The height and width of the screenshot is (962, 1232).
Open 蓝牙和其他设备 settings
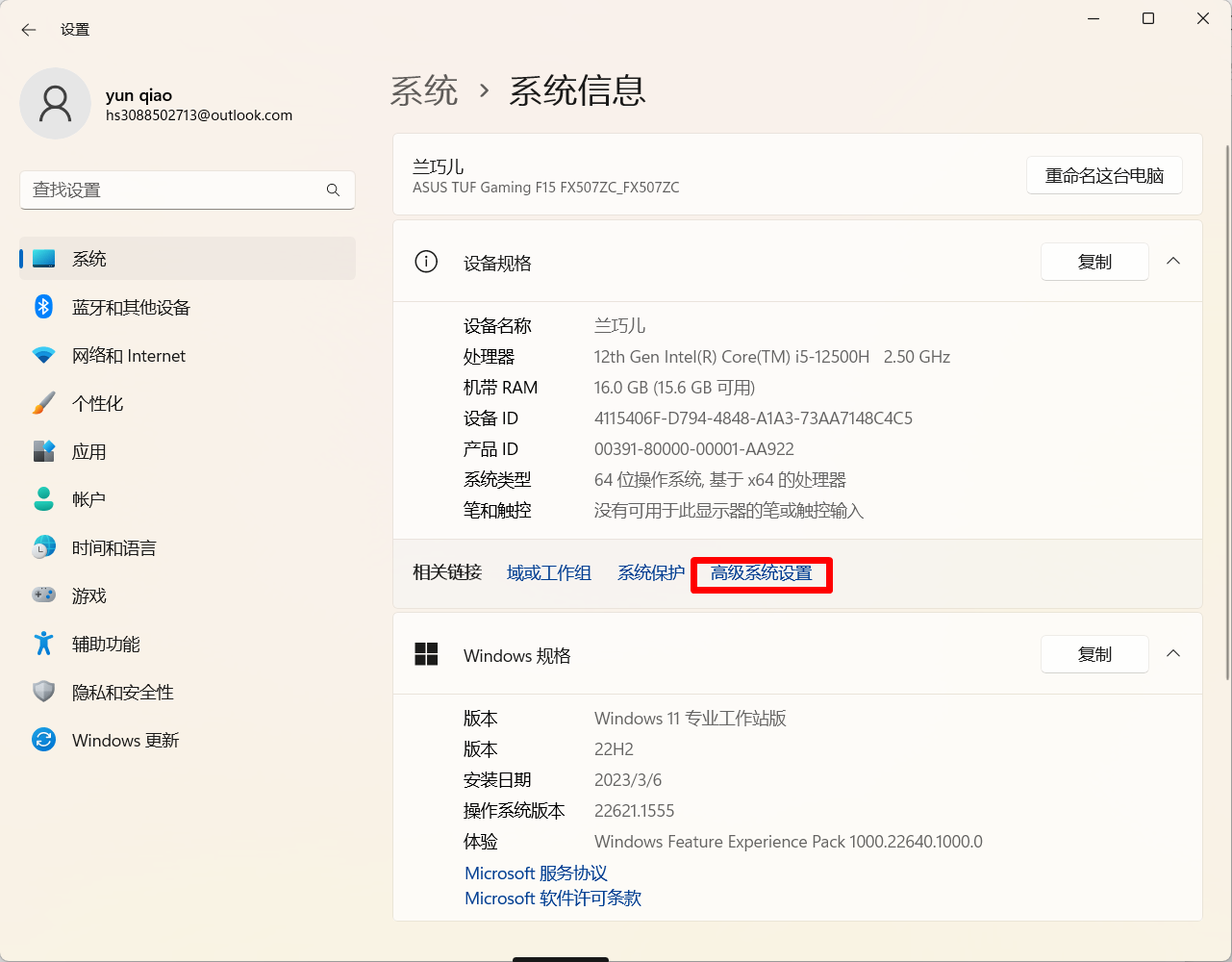point(188,307)
